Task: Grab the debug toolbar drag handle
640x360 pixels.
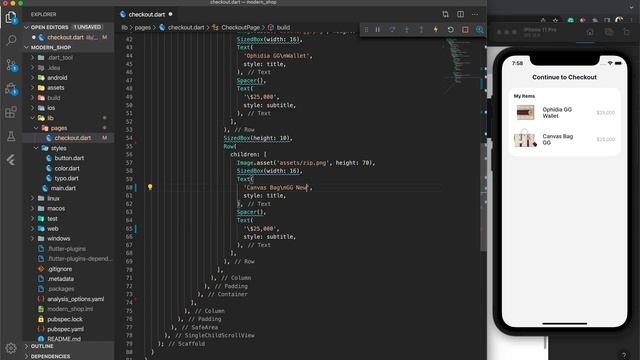Action: click(366, 29)
